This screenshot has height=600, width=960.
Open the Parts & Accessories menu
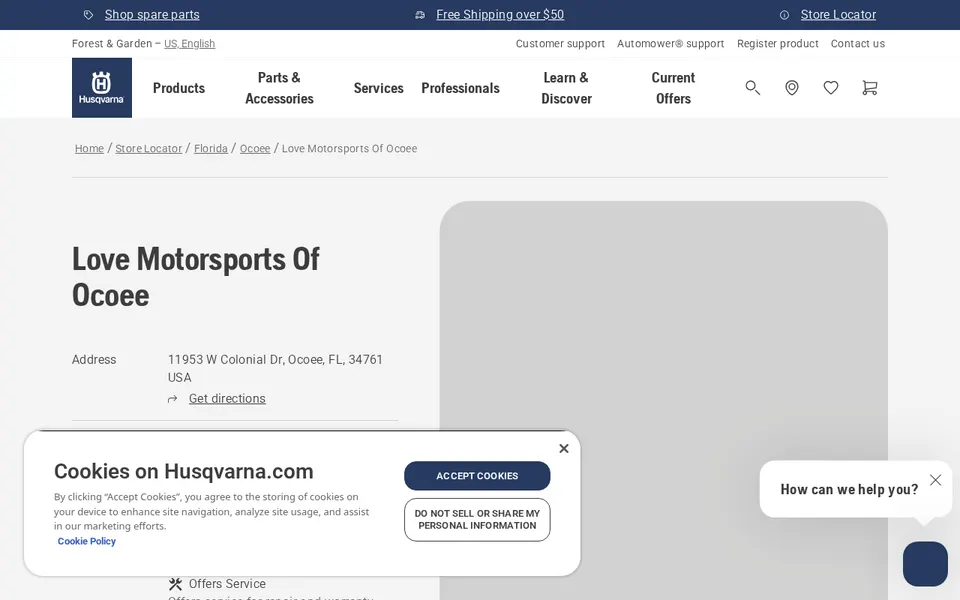click(x=279, y=88)
